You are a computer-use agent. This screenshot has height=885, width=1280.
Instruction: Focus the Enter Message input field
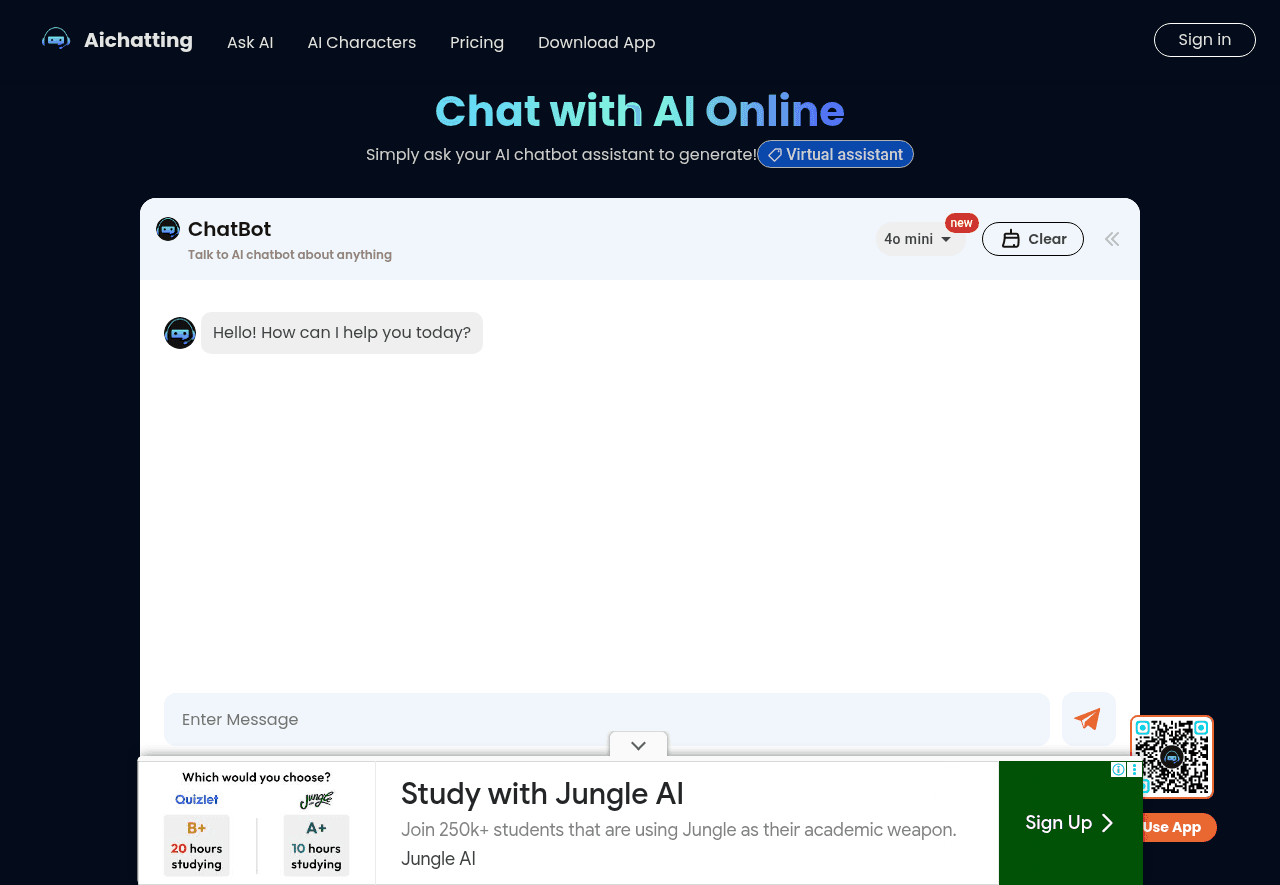coord(606,720)
